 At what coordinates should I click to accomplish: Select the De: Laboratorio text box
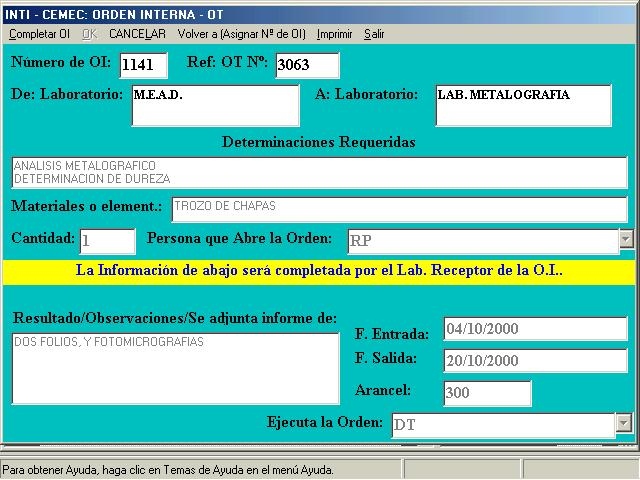pyautogui.click(x=215, y=106)
